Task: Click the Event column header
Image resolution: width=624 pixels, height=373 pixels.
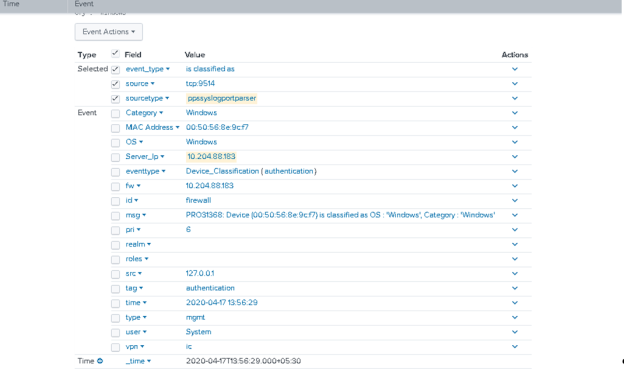Action: coord(84,4)
